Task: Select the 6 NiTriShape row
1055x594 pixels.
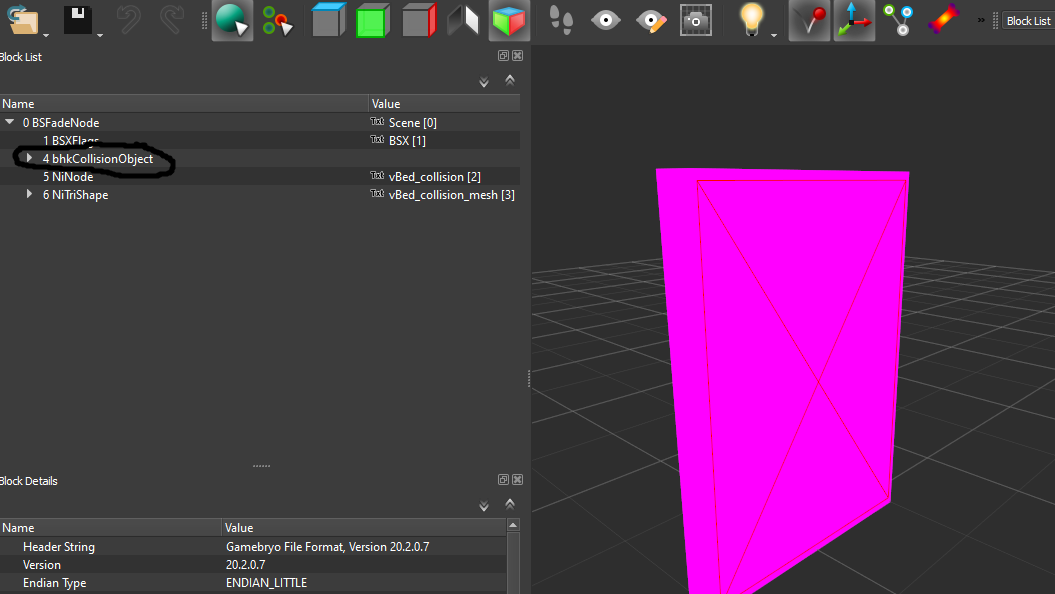Action: [x=260, y=194]
